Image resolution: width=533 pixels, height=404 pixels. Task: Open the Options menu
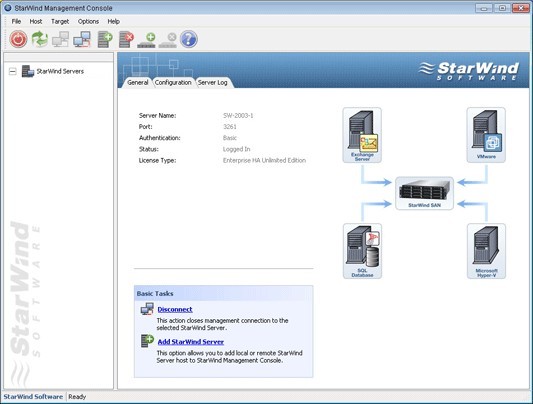(88, 21)
